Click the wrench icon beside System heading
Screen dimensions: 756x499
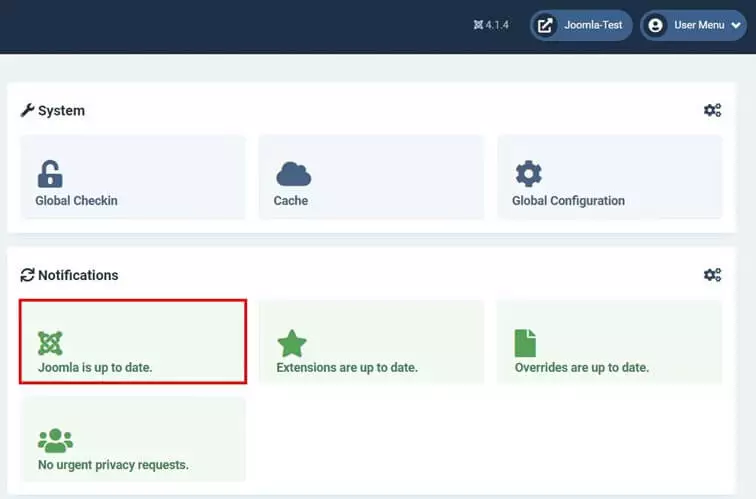[27, 111]
